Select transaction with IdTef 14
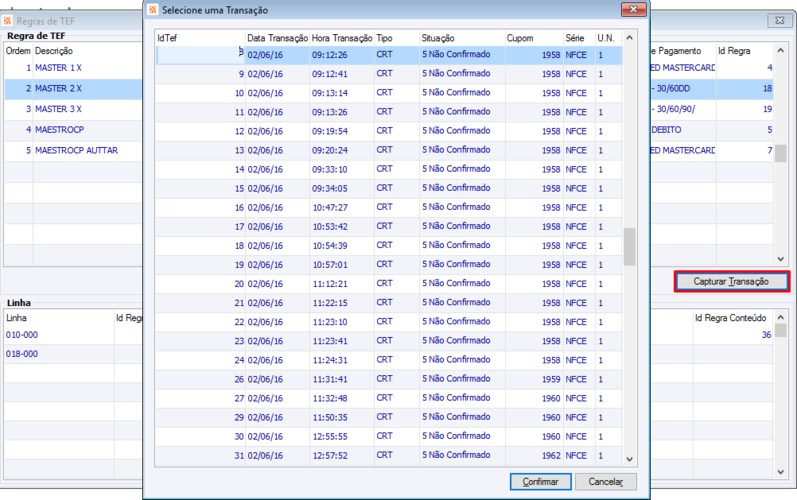 click(x=389, y=169)
